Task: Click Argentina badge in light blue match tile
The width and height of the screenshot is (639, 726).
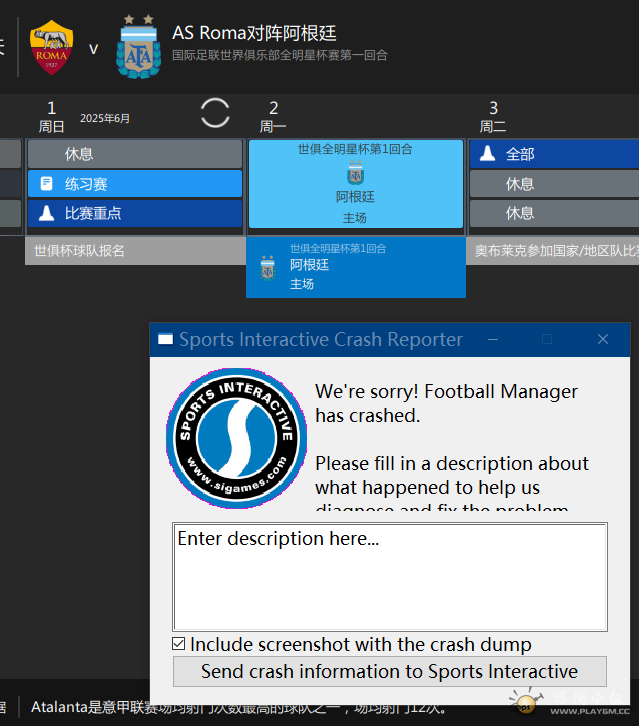Action: pyautogui.click(x=355, y=174)
